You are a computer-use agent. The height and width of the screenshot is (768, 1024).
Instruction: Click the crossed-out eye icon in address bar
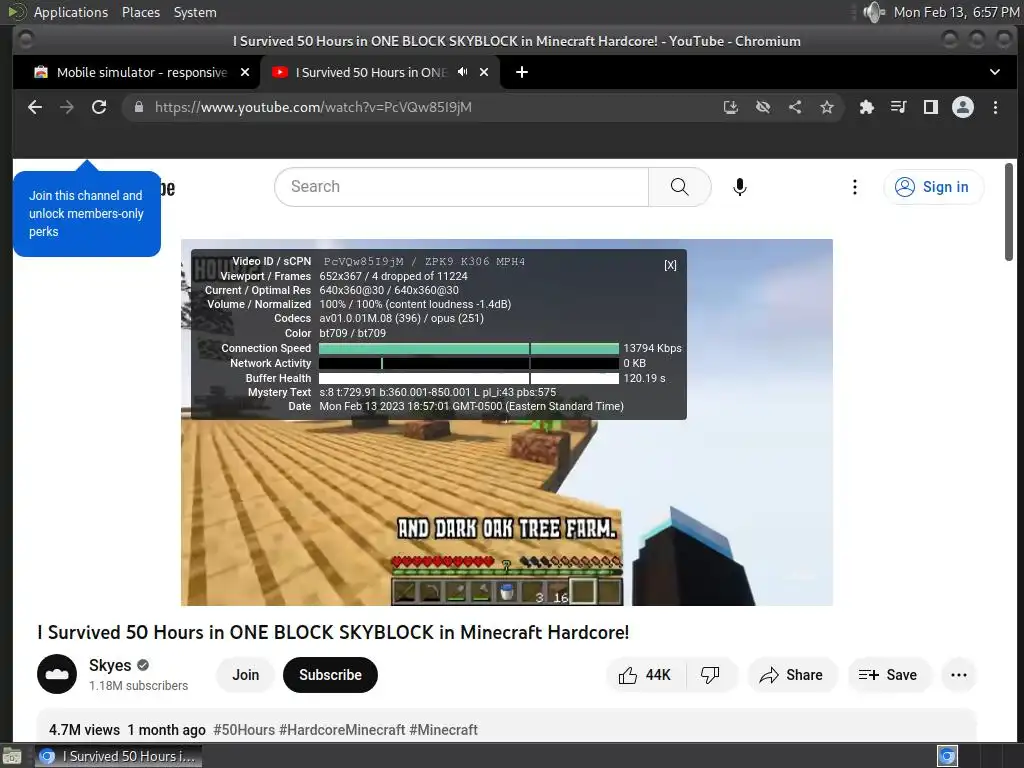763,107
